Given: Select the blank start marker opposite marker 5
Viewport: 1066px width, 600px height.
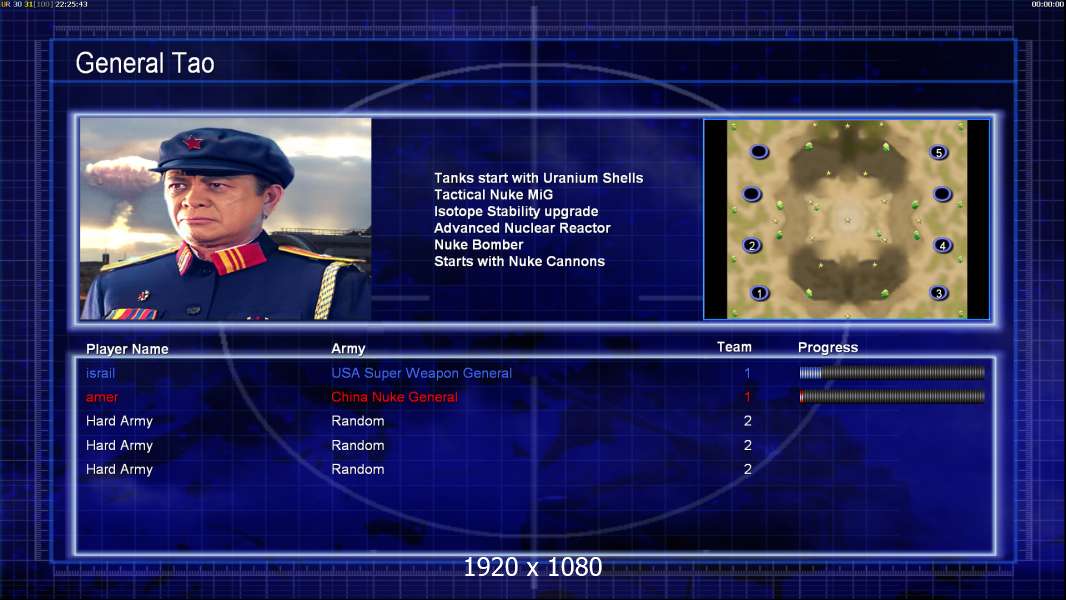Looking at the screenshot, I should coord(759,152).
